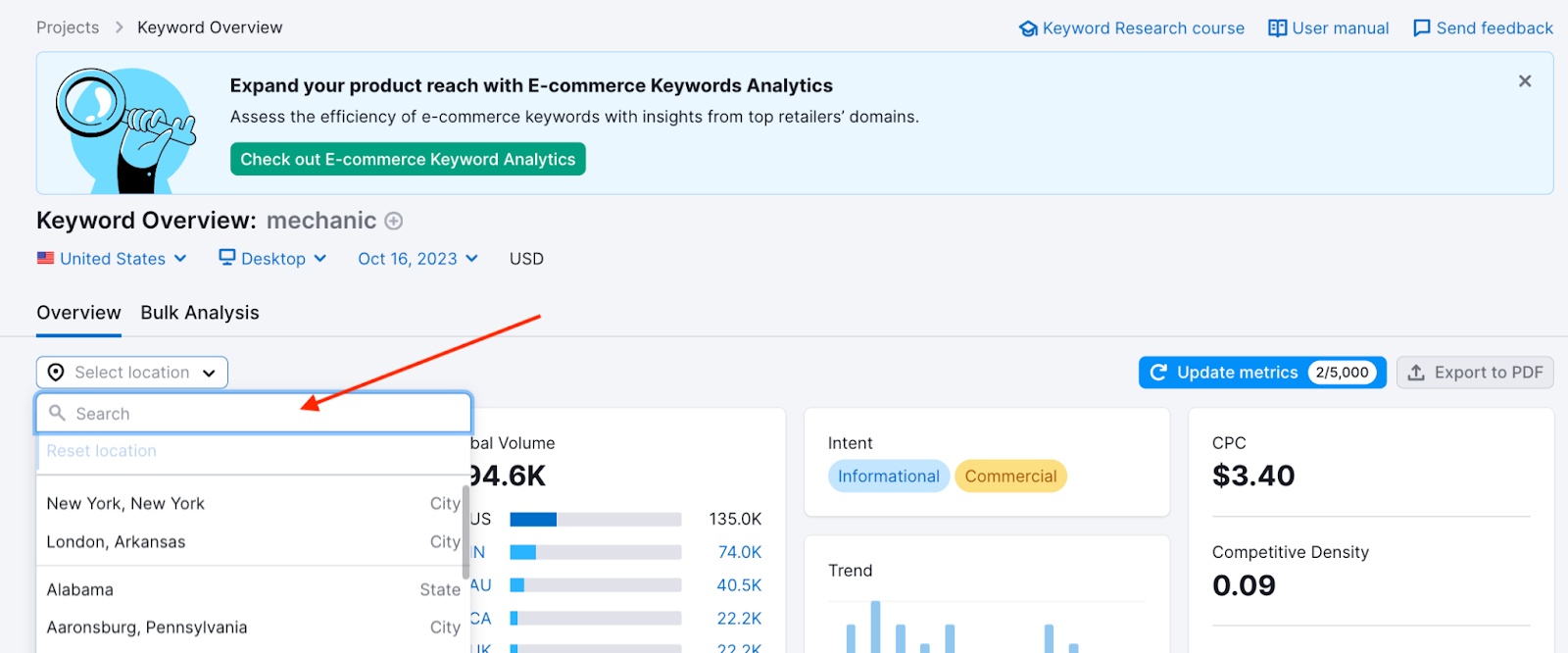
Task: Close the E-commerce Keywords Analytics banner
Action: [1524, 81]
